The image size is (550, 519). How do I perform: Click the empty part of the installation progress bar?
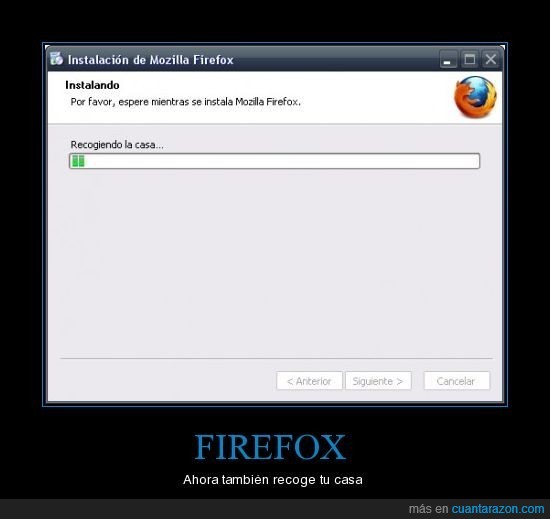[282, 161]
